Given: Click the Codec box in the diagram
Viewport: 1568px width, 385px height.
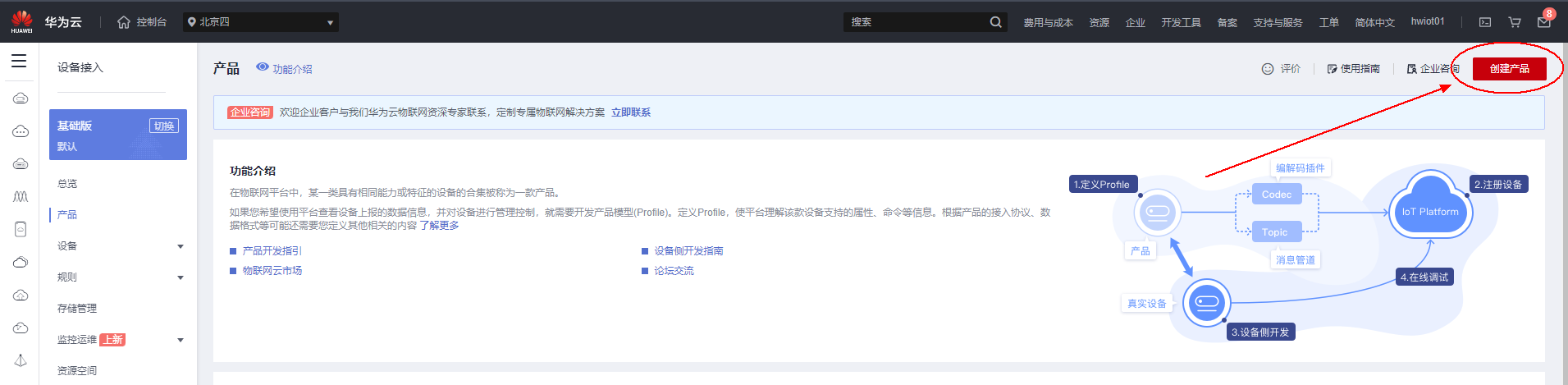Looking at the screenshot, I should pyautogui.click(x=1277, y=195).
